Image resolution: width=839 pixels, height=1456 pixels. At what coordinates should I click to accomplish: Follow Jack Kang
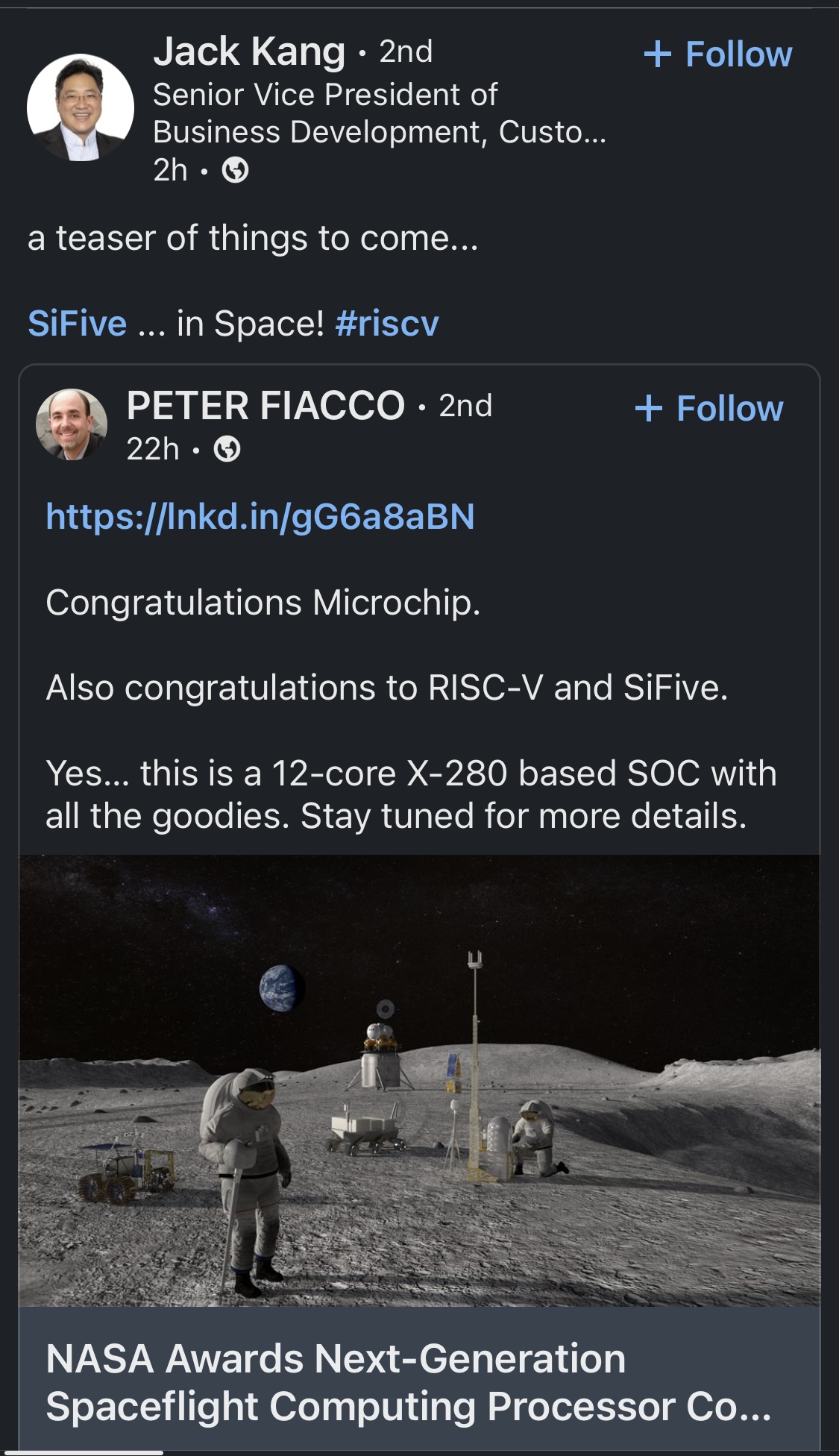(x=718, y=54)
